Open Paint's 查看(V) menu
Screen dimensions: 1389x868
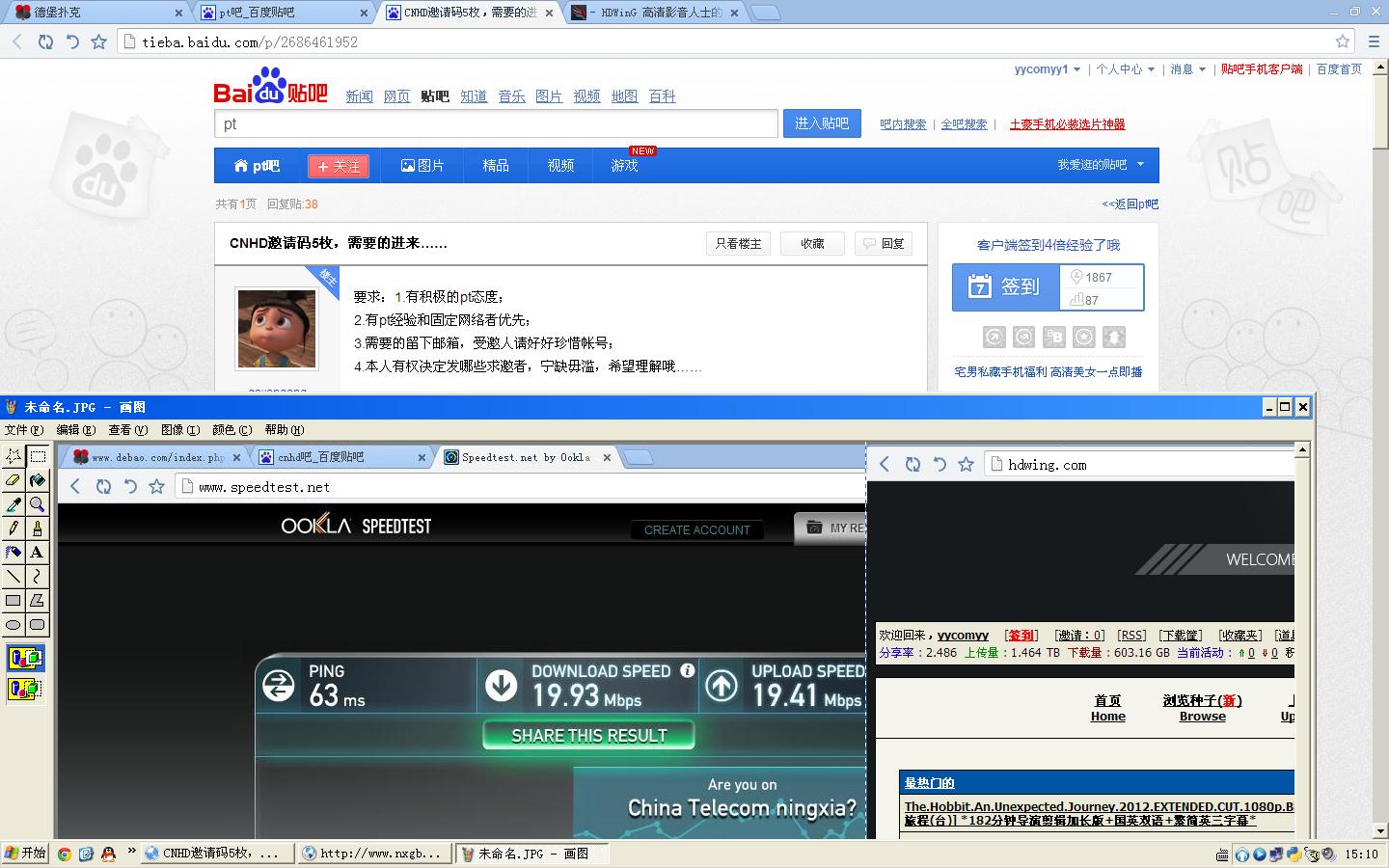tap(127, 430)
